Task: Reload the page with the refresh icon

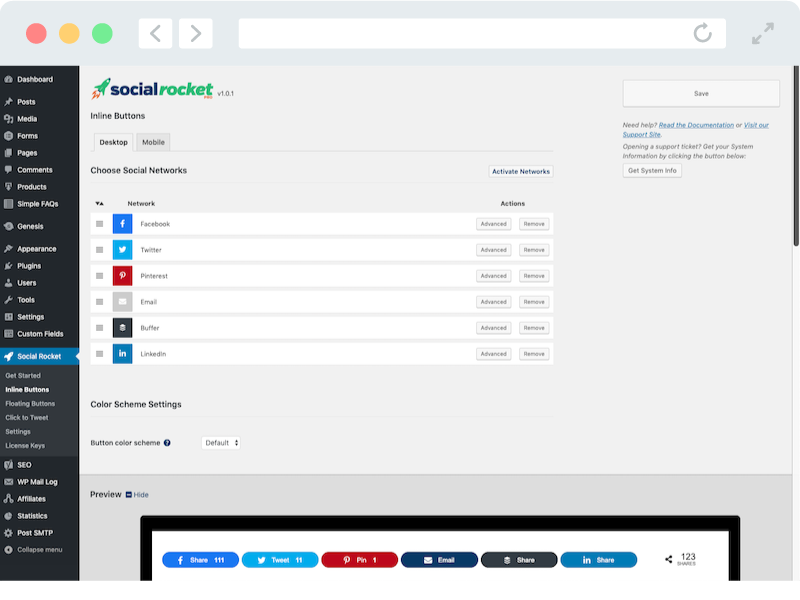Action: point(703,33)
